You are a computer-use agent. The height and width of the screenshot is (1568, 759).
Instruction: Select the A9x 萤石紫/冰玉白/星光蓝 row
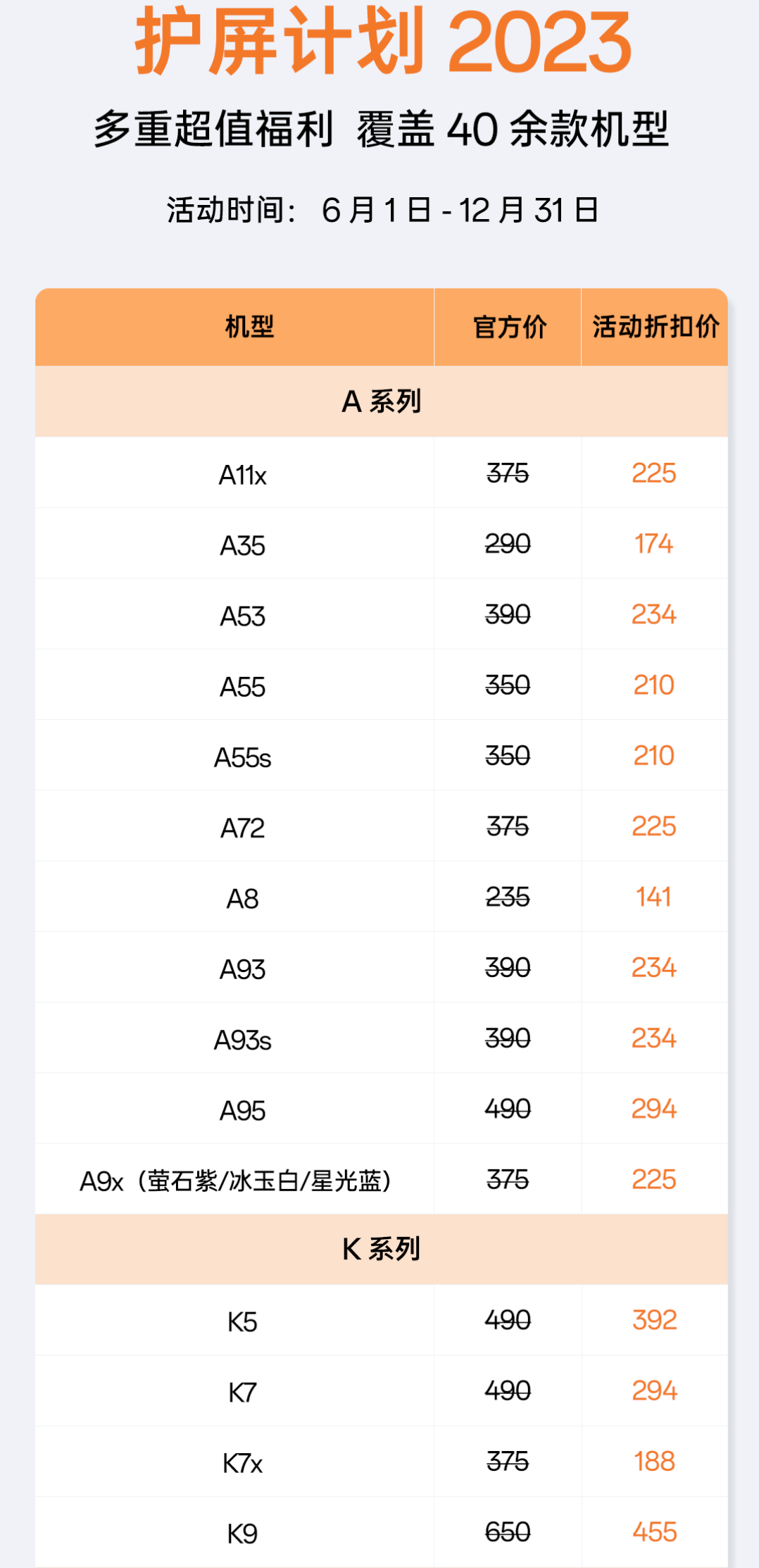coord(235,1181)
